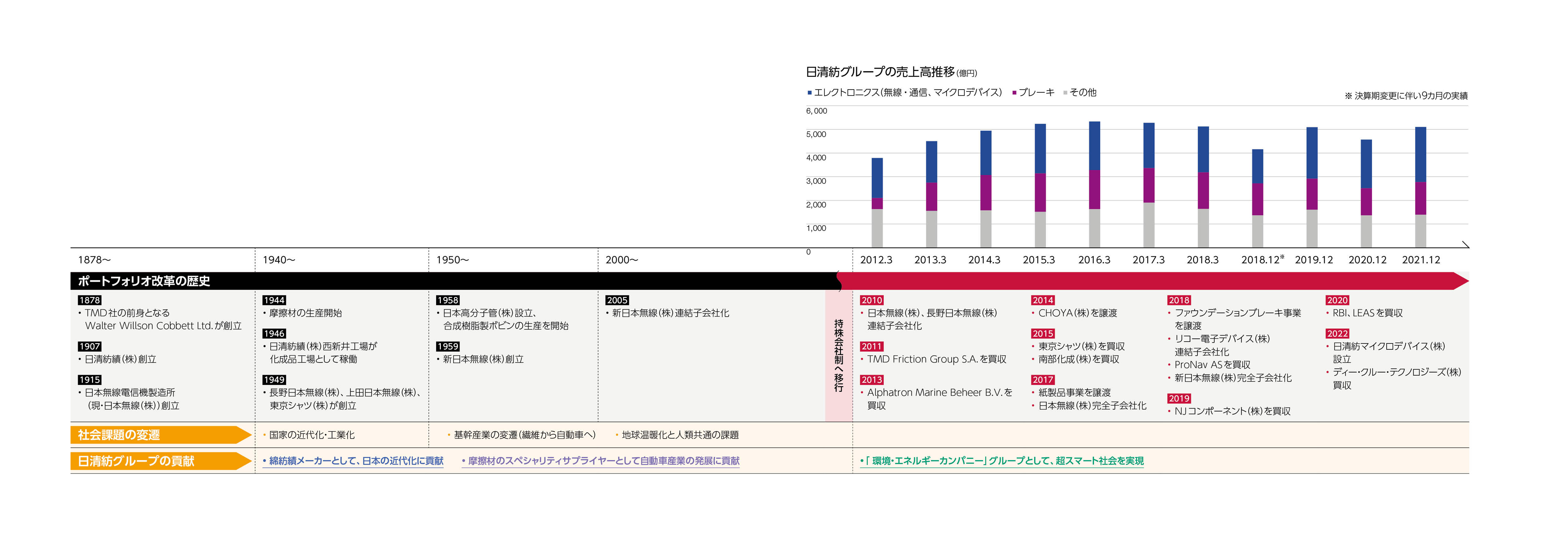This screenshot has height=555, width=1568.
Task: Click the red 2019 year tag
Action: (x=1179, y=398)
